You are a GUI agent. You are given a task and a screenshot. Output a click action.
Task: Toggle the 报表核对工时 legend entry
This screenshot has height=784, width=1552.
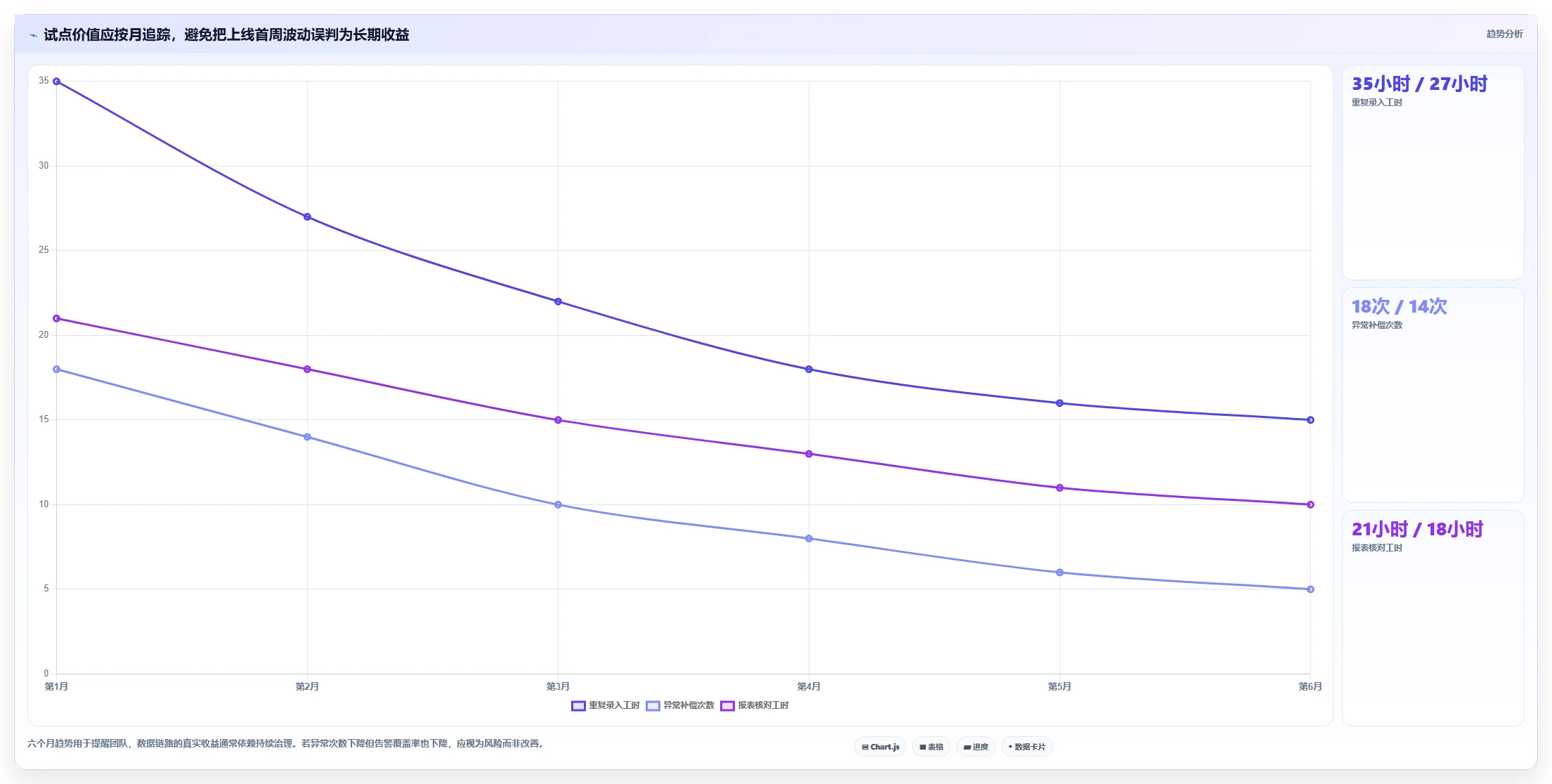(755, 705)
